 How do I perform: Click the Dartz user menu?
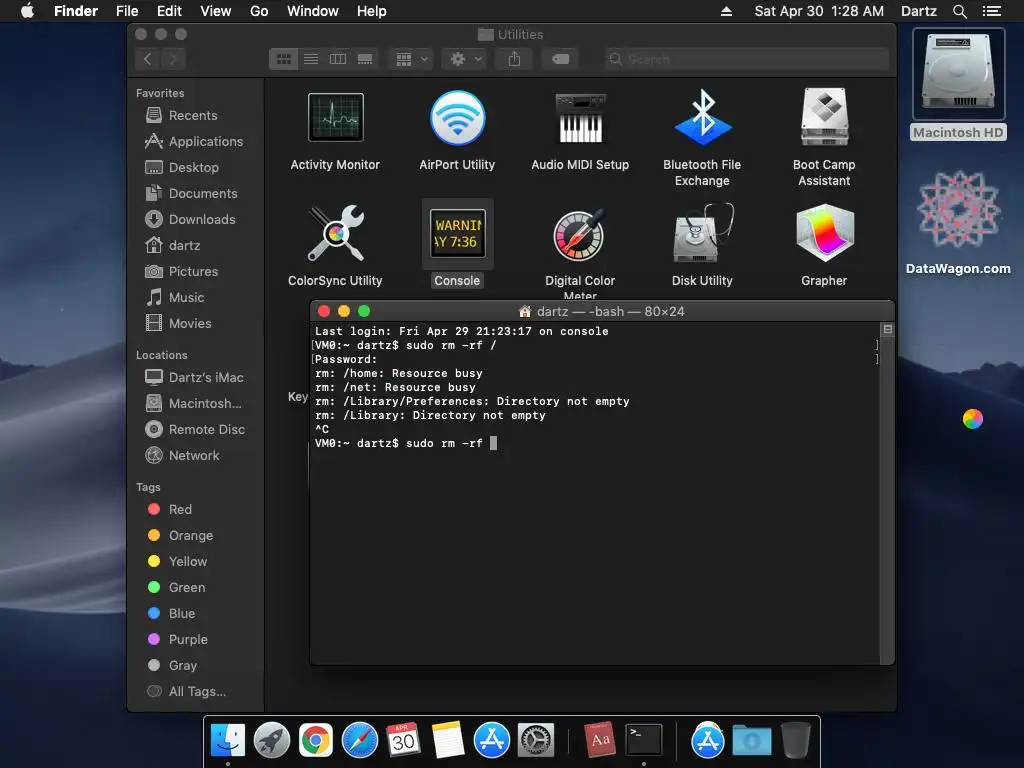pyautogui.click(x=918, y=11)
